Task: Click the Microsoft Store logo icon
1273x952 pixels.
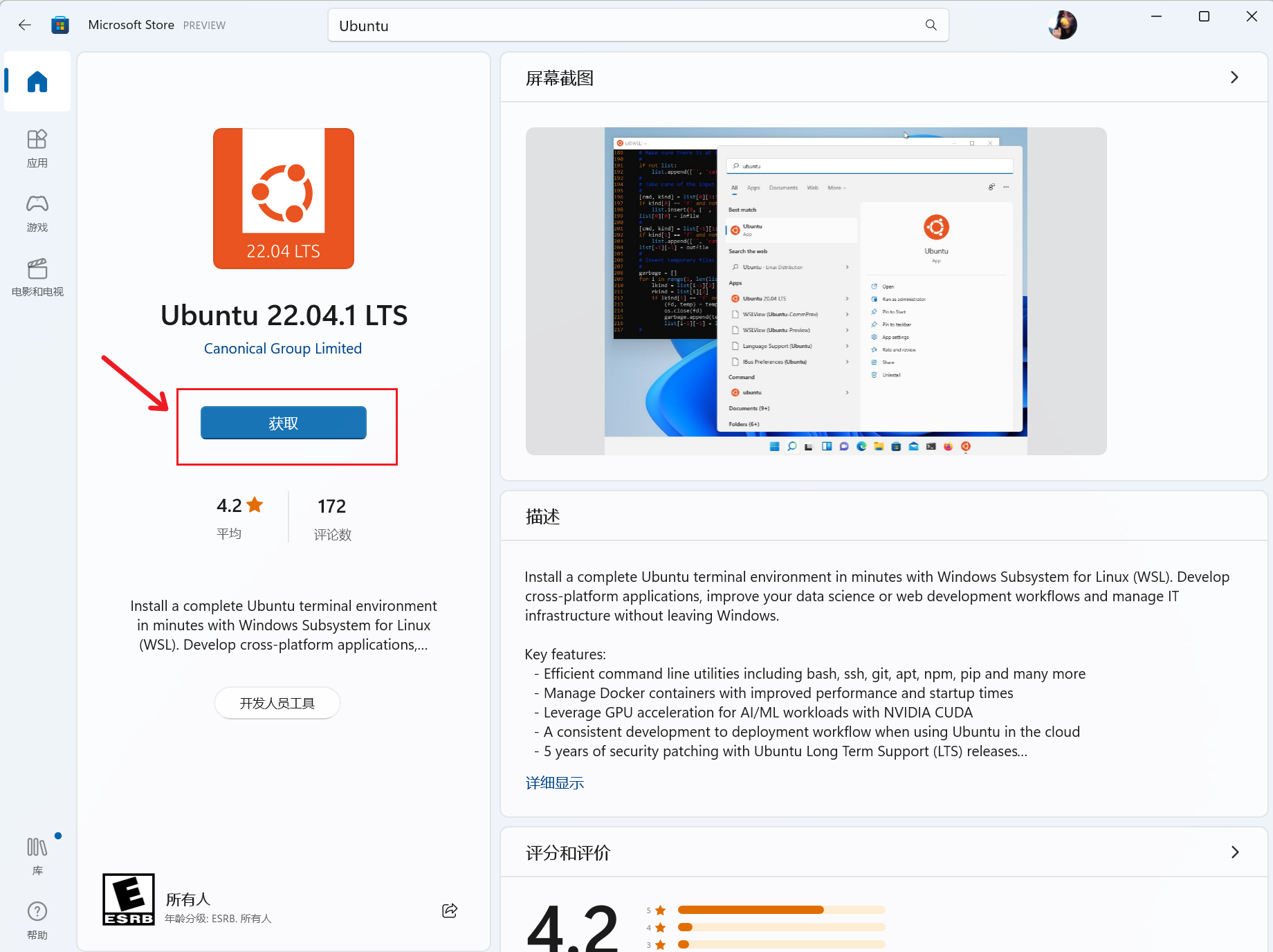Action: pos(60,25)
